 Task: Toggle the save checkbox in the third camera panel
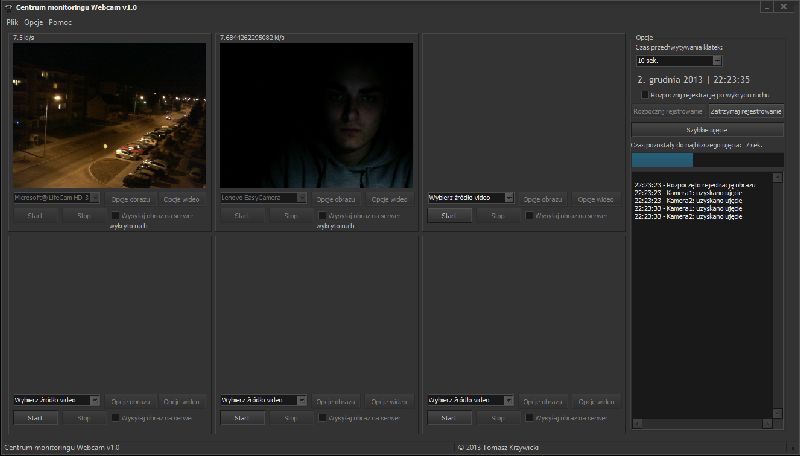[529, 216]
